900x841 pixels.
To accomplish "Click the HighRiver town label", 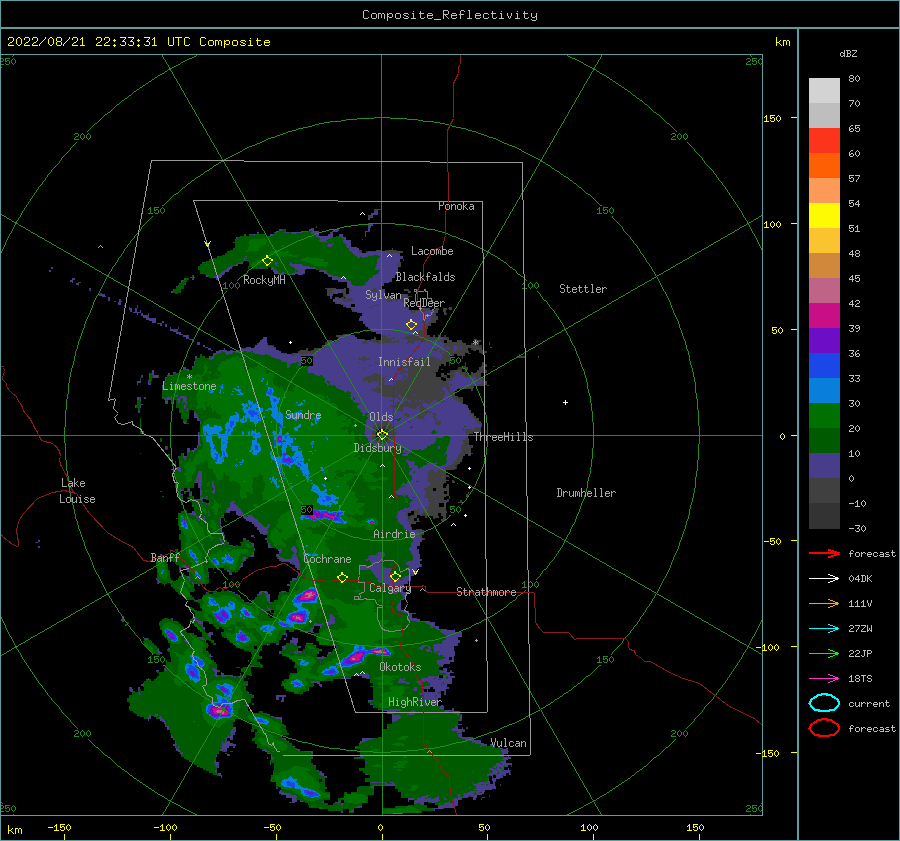I will [x=415, y=702].
